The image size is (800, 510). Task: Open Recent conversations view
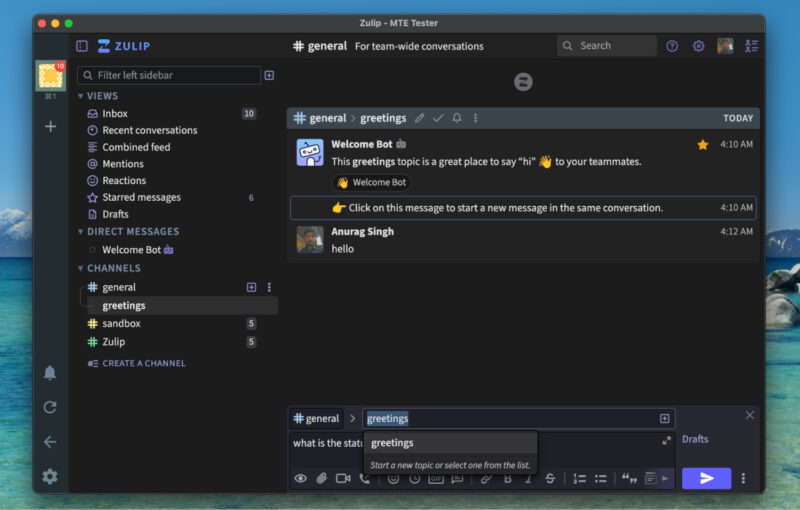click(x=149, y=130)
